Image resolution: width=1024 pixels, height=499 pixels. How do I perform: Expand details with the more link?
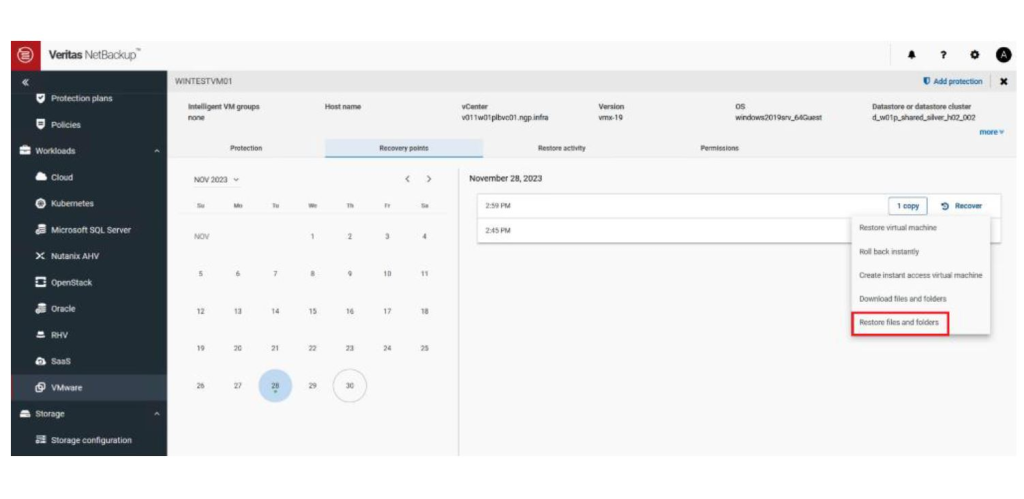tap(991, 132)
